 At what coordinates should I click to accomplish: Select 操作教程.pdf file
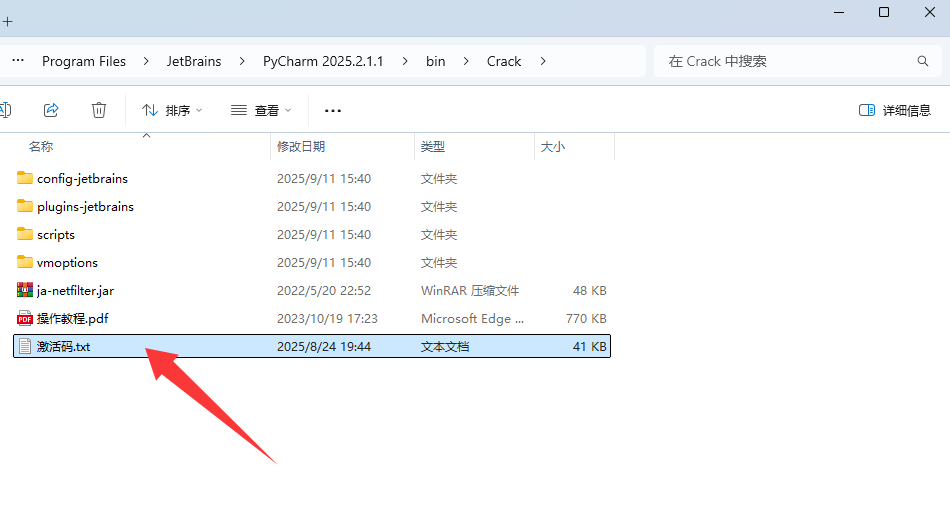pos(312,318)
